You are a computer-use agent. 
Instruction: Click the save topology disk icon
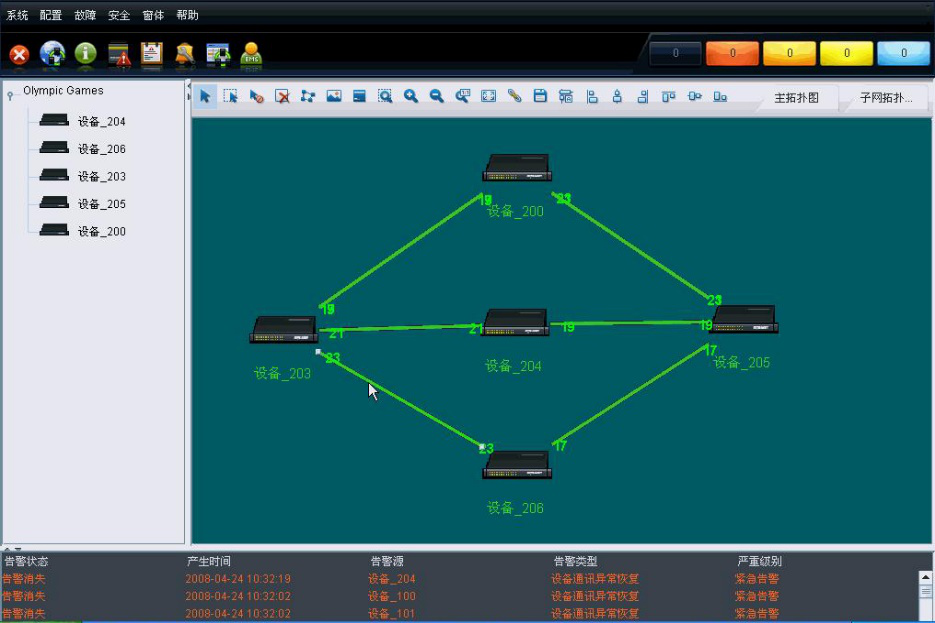(x=540, y=97)
